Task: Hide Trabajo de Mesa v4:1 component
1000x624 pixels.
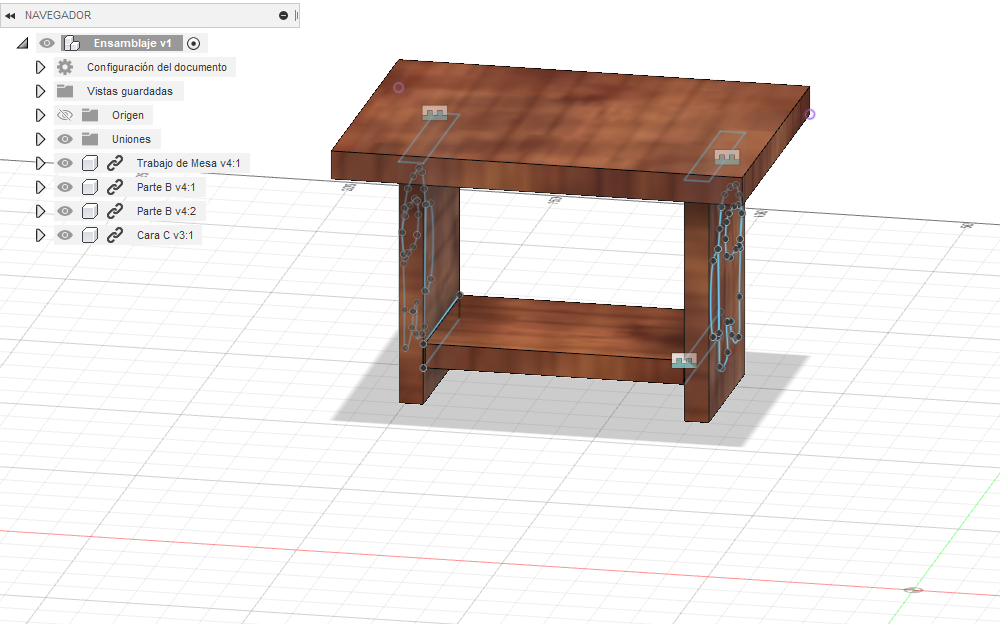Action: click(x=65, y=163)
